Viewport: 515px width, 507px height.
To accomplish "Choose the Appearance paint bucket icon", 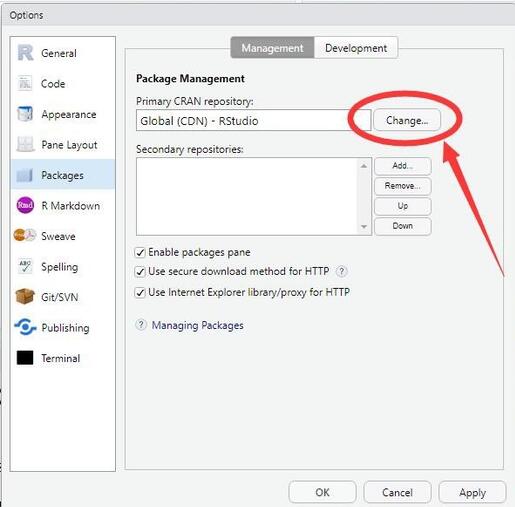I will tap(25, 114).
